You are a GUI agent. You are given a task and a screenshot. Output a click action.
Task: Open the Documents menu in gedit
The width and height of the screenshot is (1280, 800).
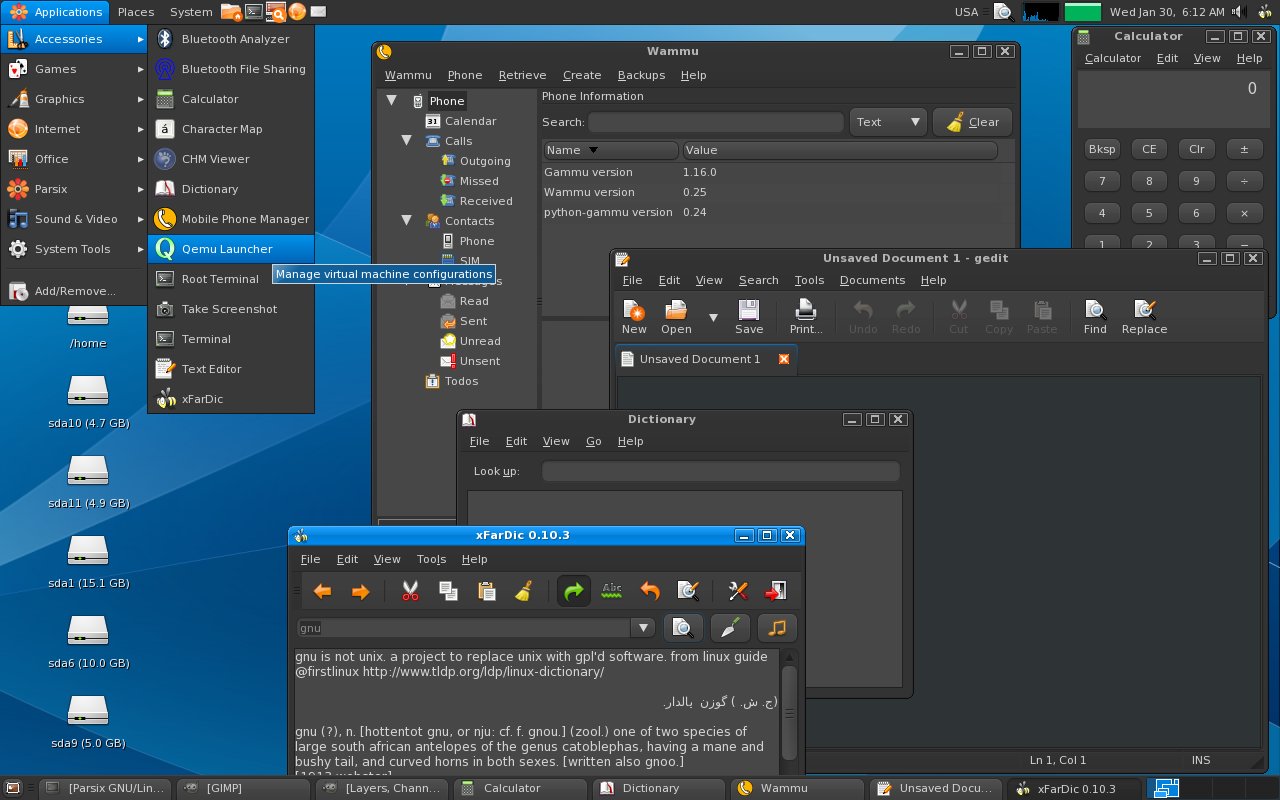(x=872, y=281)
